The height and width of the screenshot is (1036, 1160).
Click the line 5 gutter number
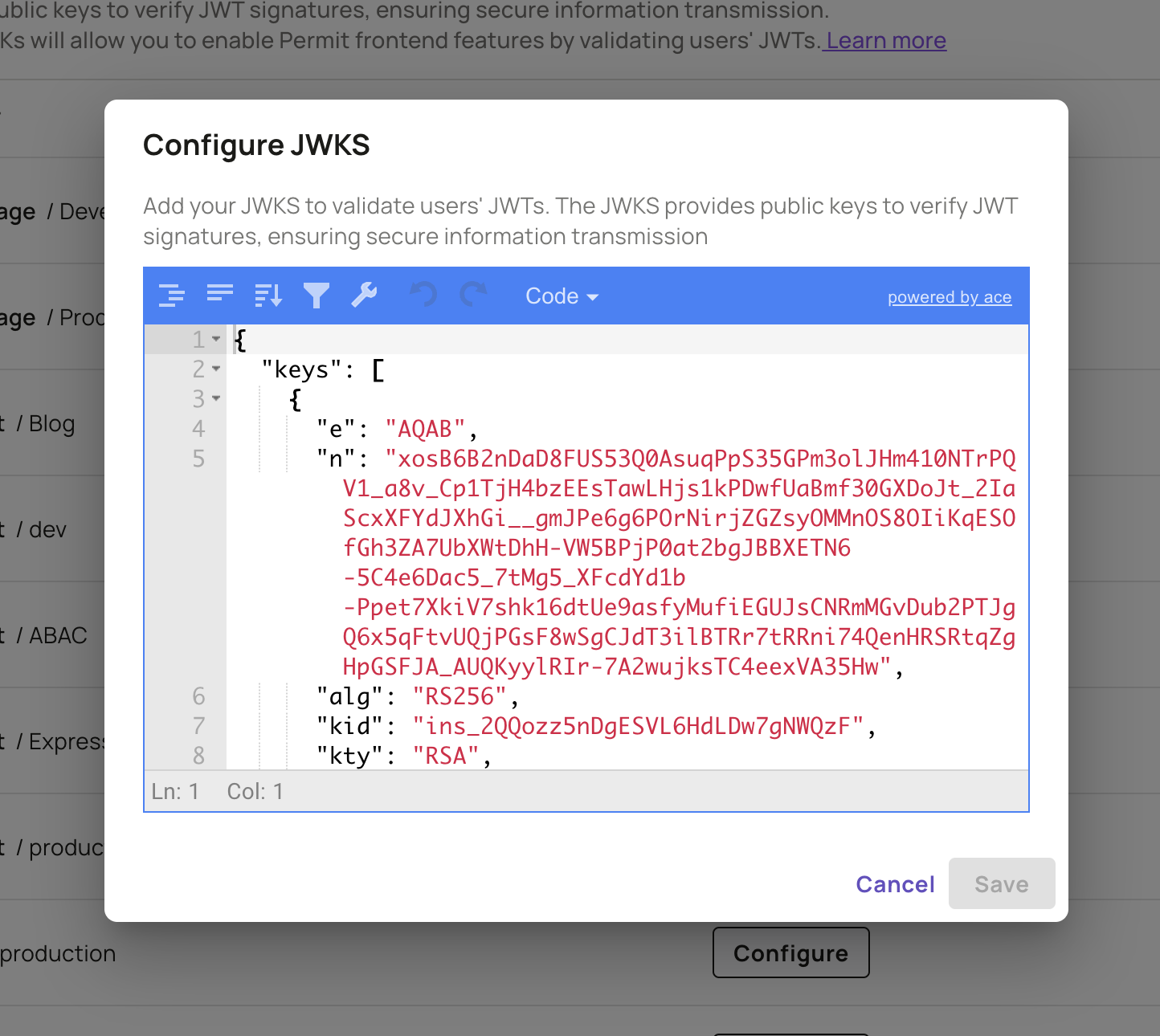pyautogui.click(x=198, y=459)
